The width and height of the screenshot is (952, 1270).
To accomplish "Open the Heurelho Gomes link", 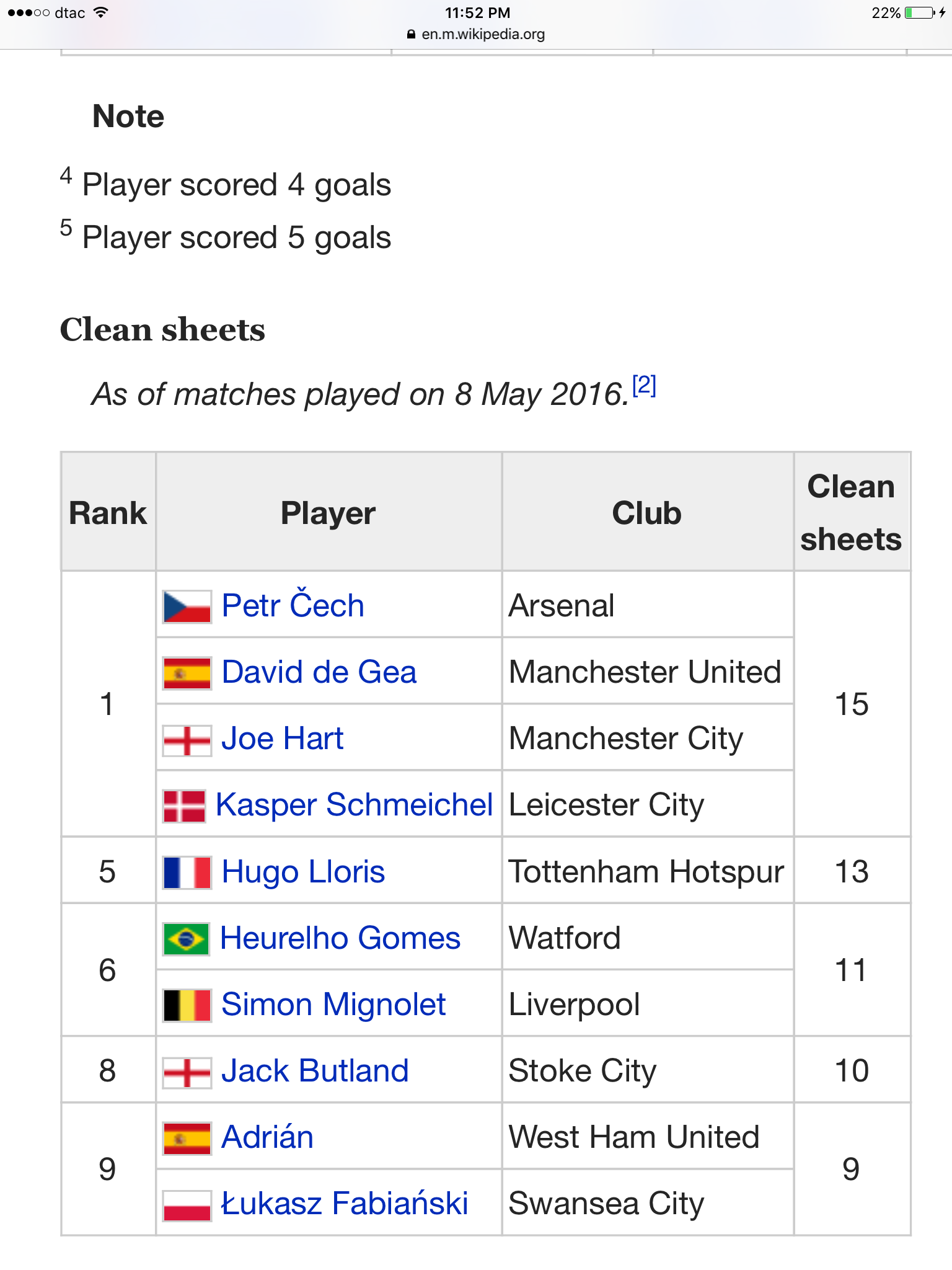I will [340, 938].
